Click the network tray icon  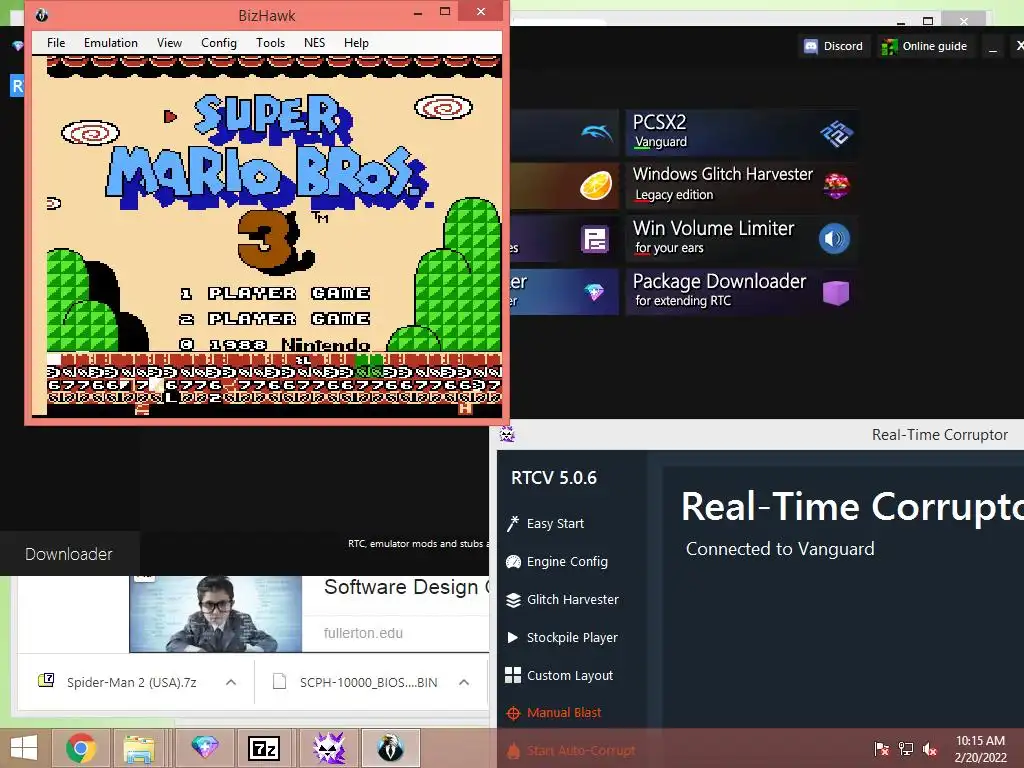[x=906, y=749]
